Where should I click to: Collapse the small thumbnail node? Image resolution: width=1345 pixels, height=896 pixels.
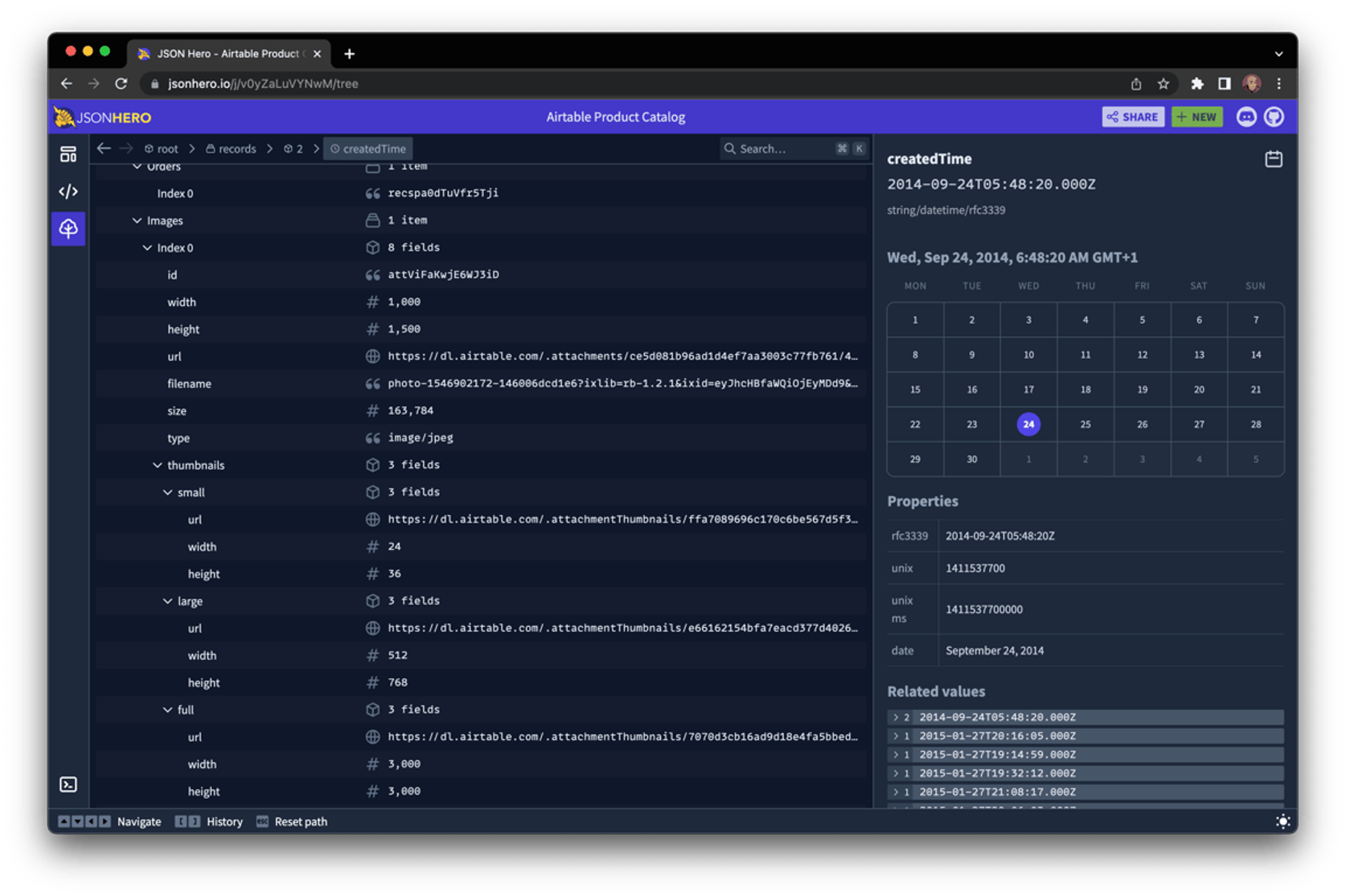pos(167,492)
